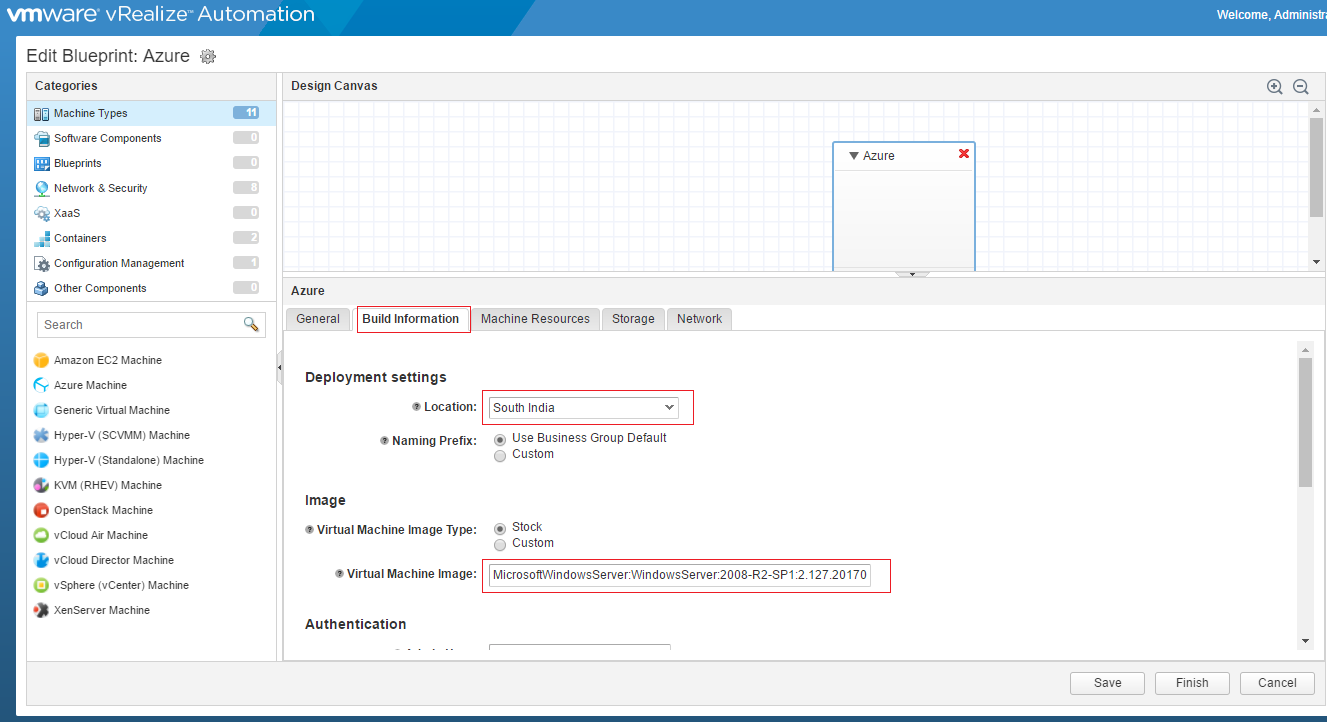
Task: Select Use Business Group Default naming prefix
Action: pos(500,439)
